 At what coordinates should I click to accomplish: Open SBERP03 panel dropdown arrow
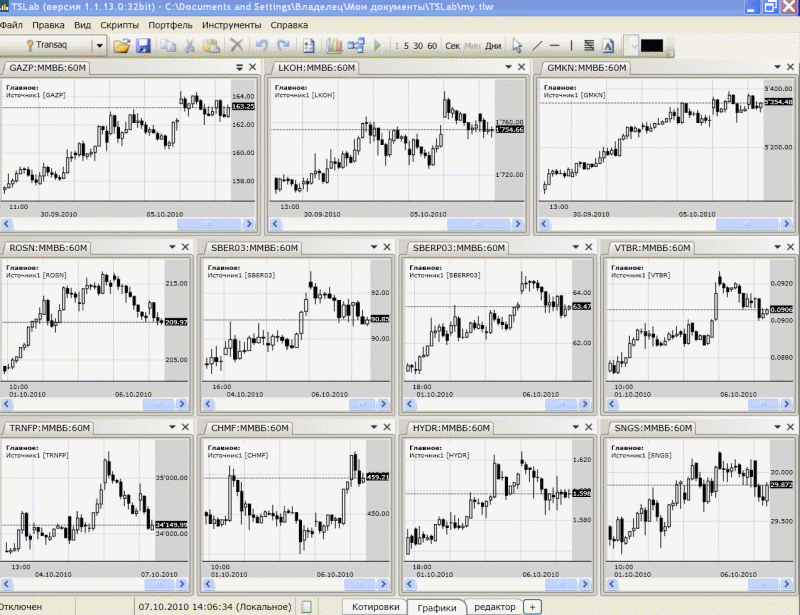[576, 247]
